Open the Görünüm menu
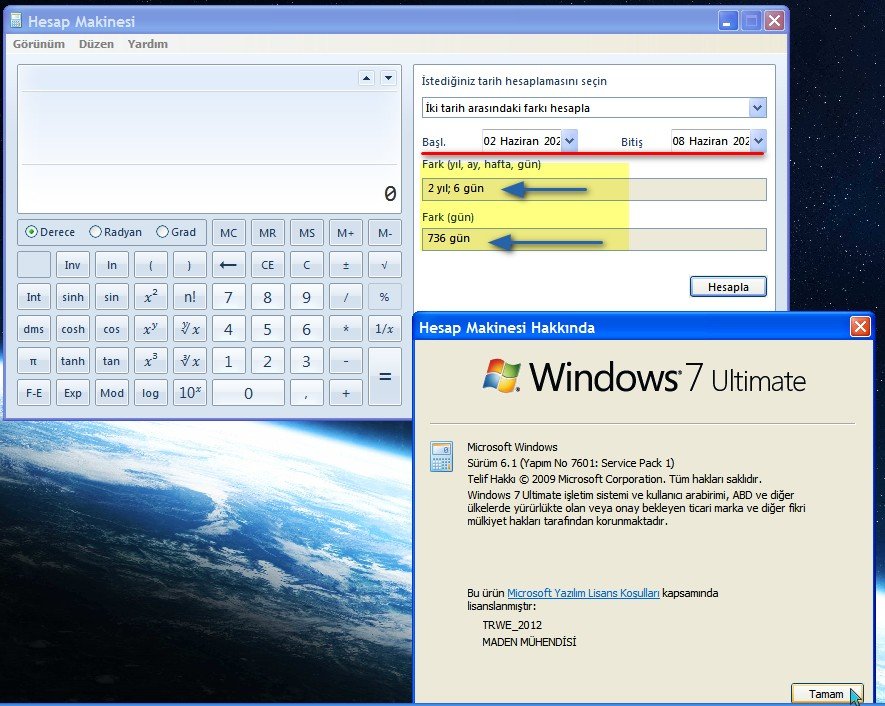Viewport: 885px width, 706px height. coord(39,44)
